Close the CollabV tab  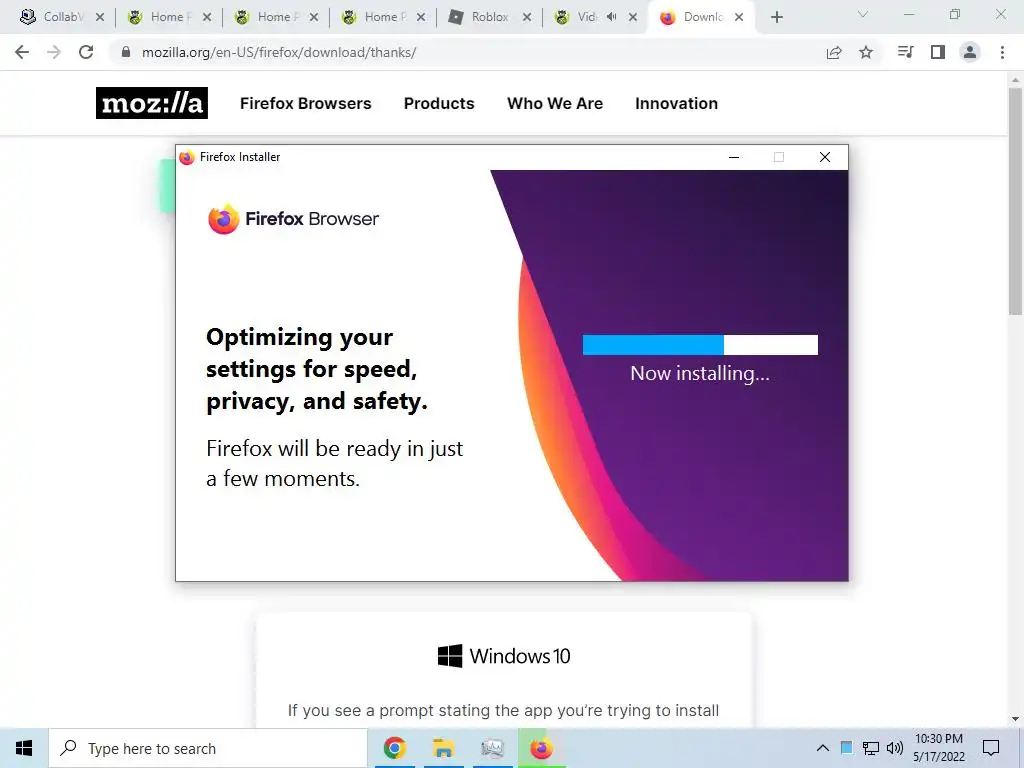[x=100, y=17]
